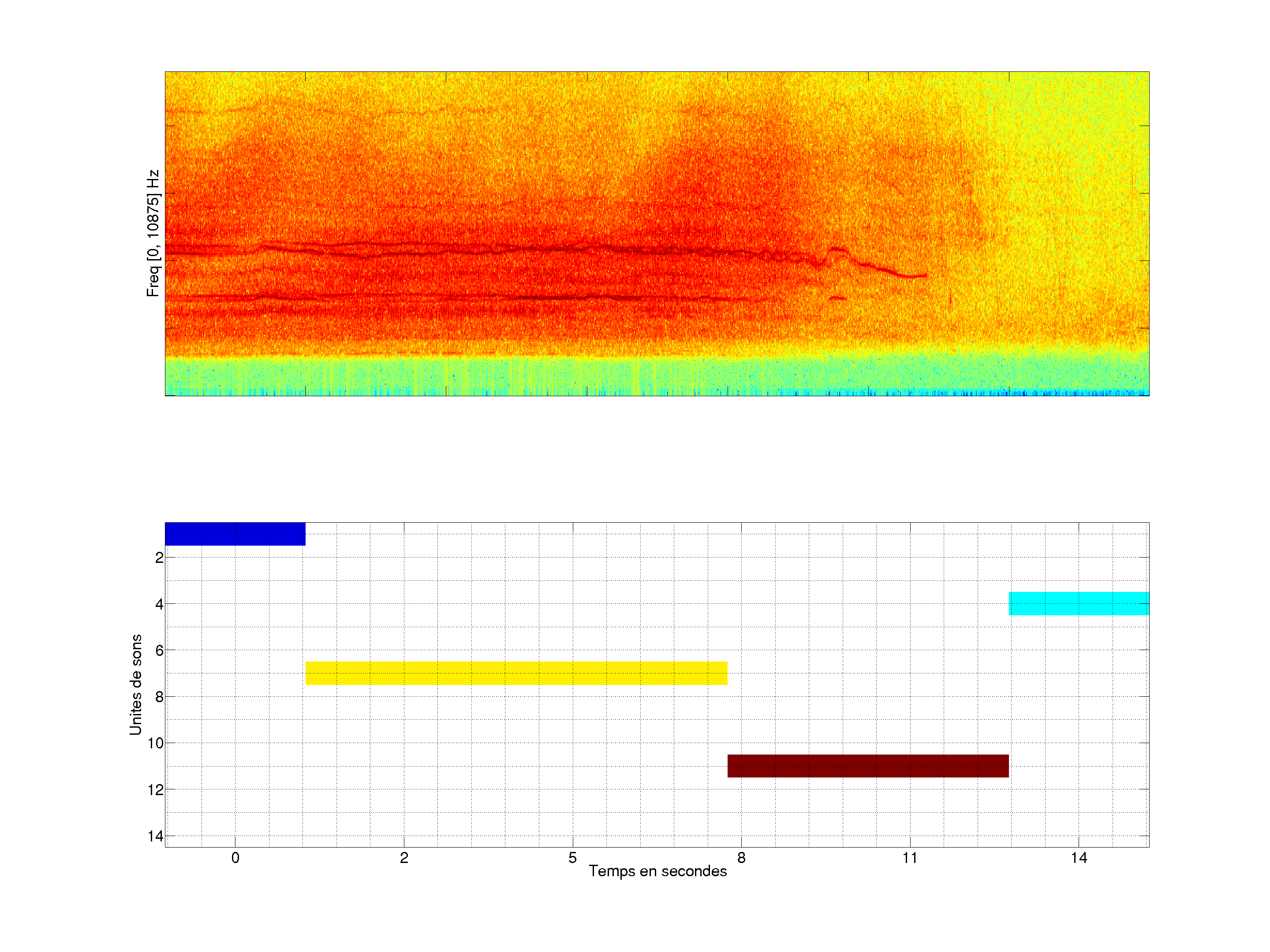This screenshot has width=1270, height=952.
Task: Click the y-axis tick label '10'
Action: tap(156, 743)
